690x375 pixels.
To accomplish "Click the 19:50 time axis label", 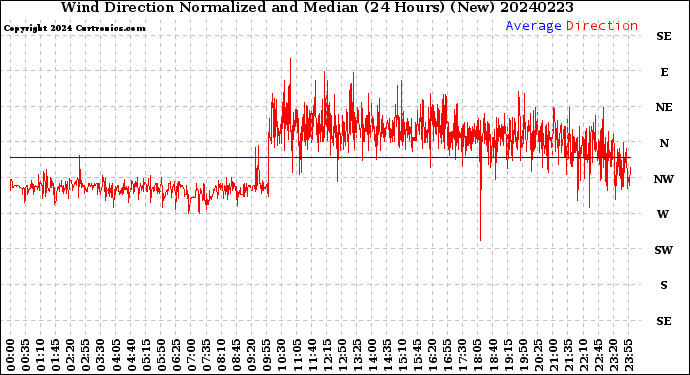I will [x=523, y=355].
